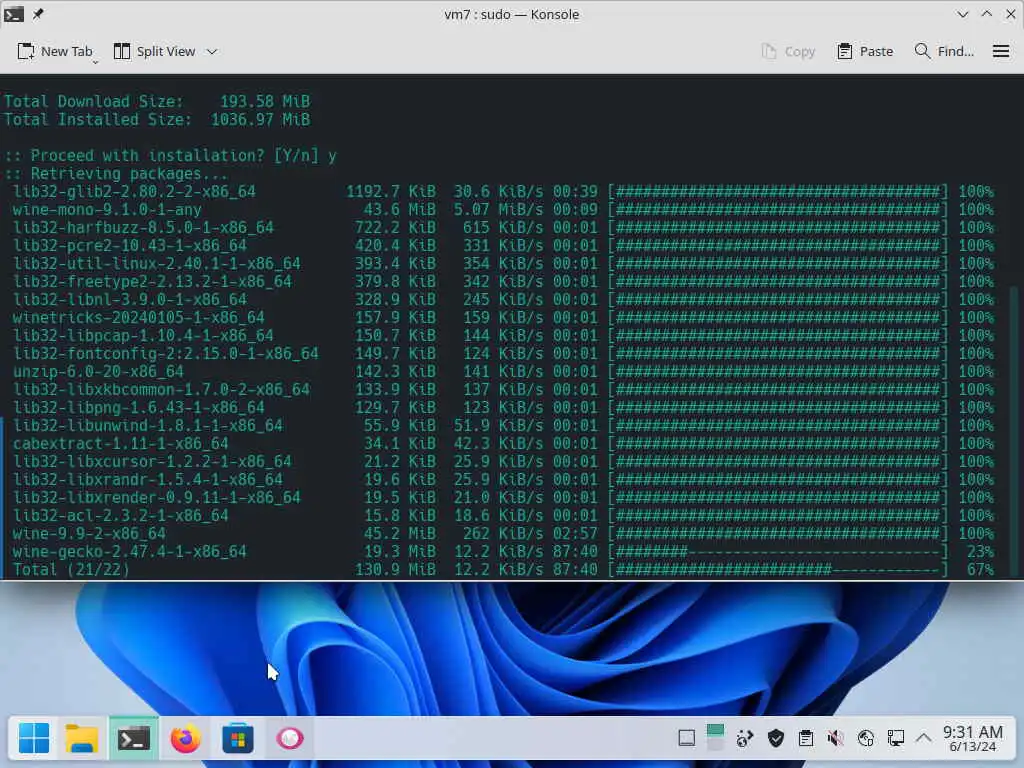Click the disk and devices tray icon
Screen dimensions: 1024x768
[865, 739]
